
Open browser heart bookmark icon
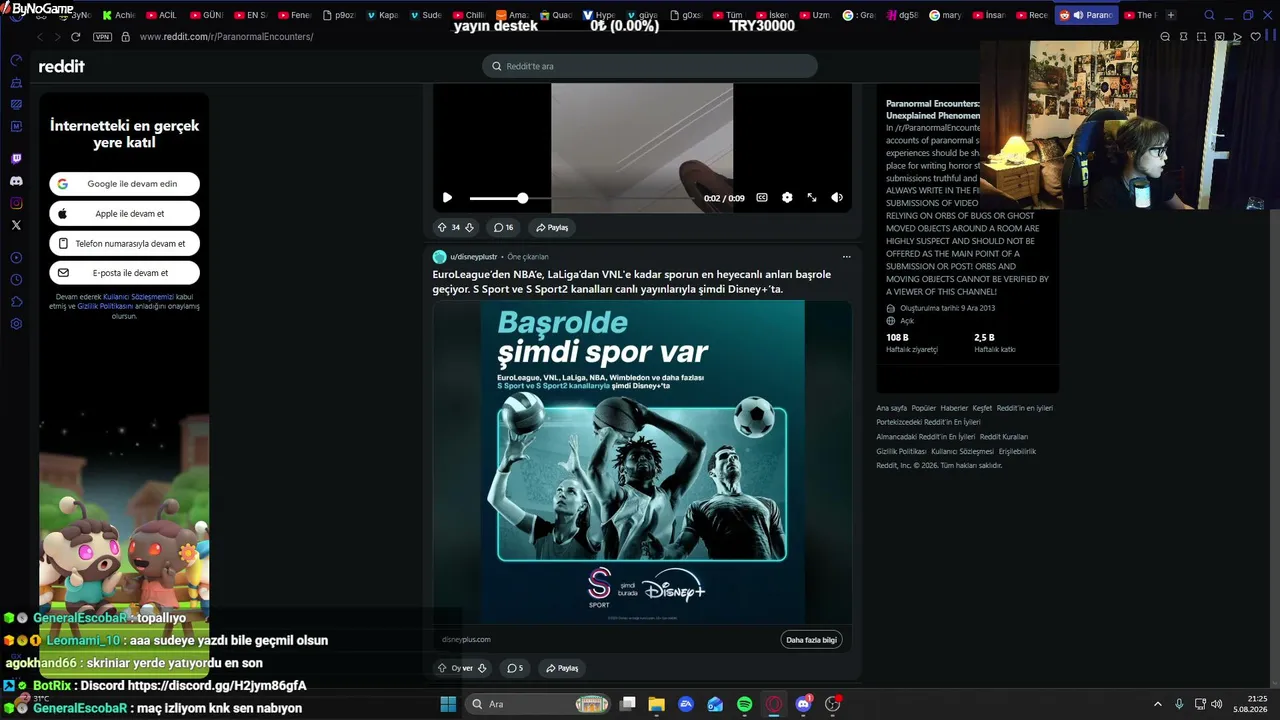pos(1256,37)
